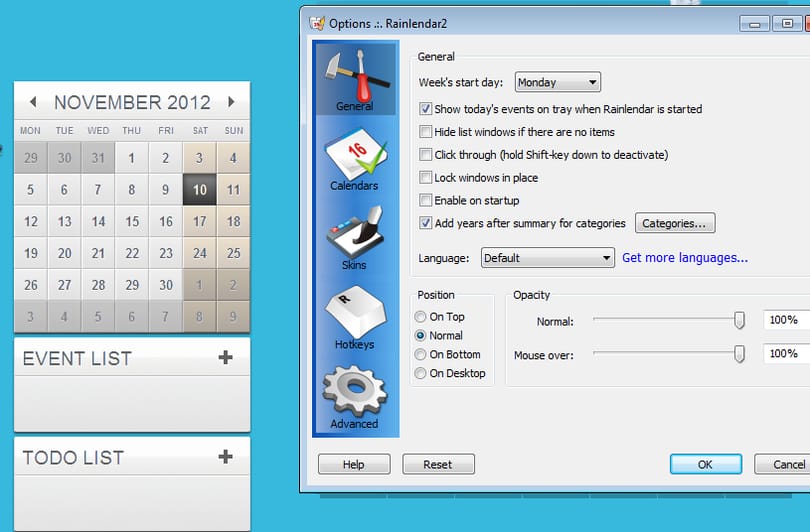
Task: Minimize the Options window
Action: (754, 24)
